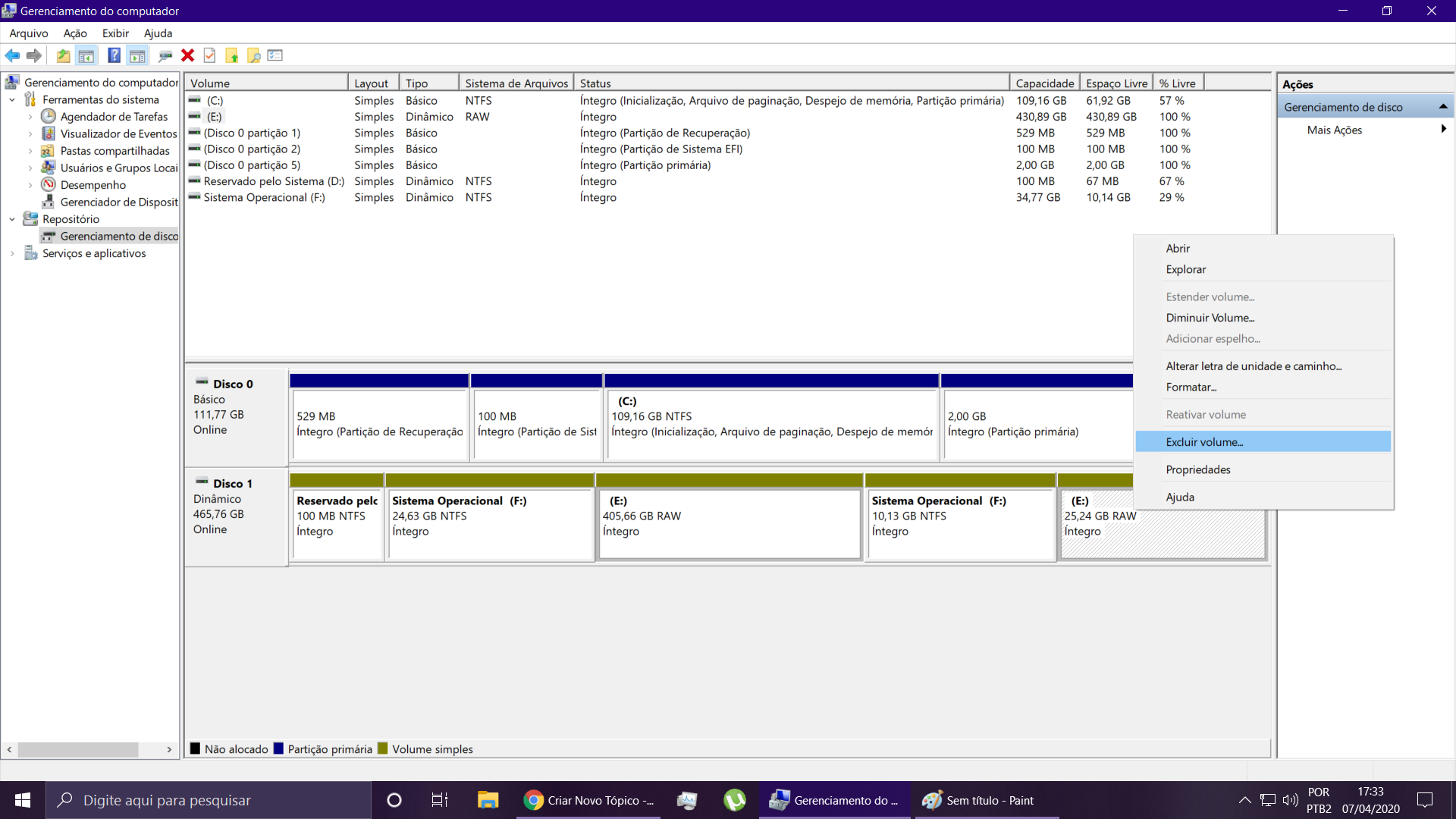Choose Abrir in the context menu
Viewport: 1456px width, 819px height.
click(1263, 249)
